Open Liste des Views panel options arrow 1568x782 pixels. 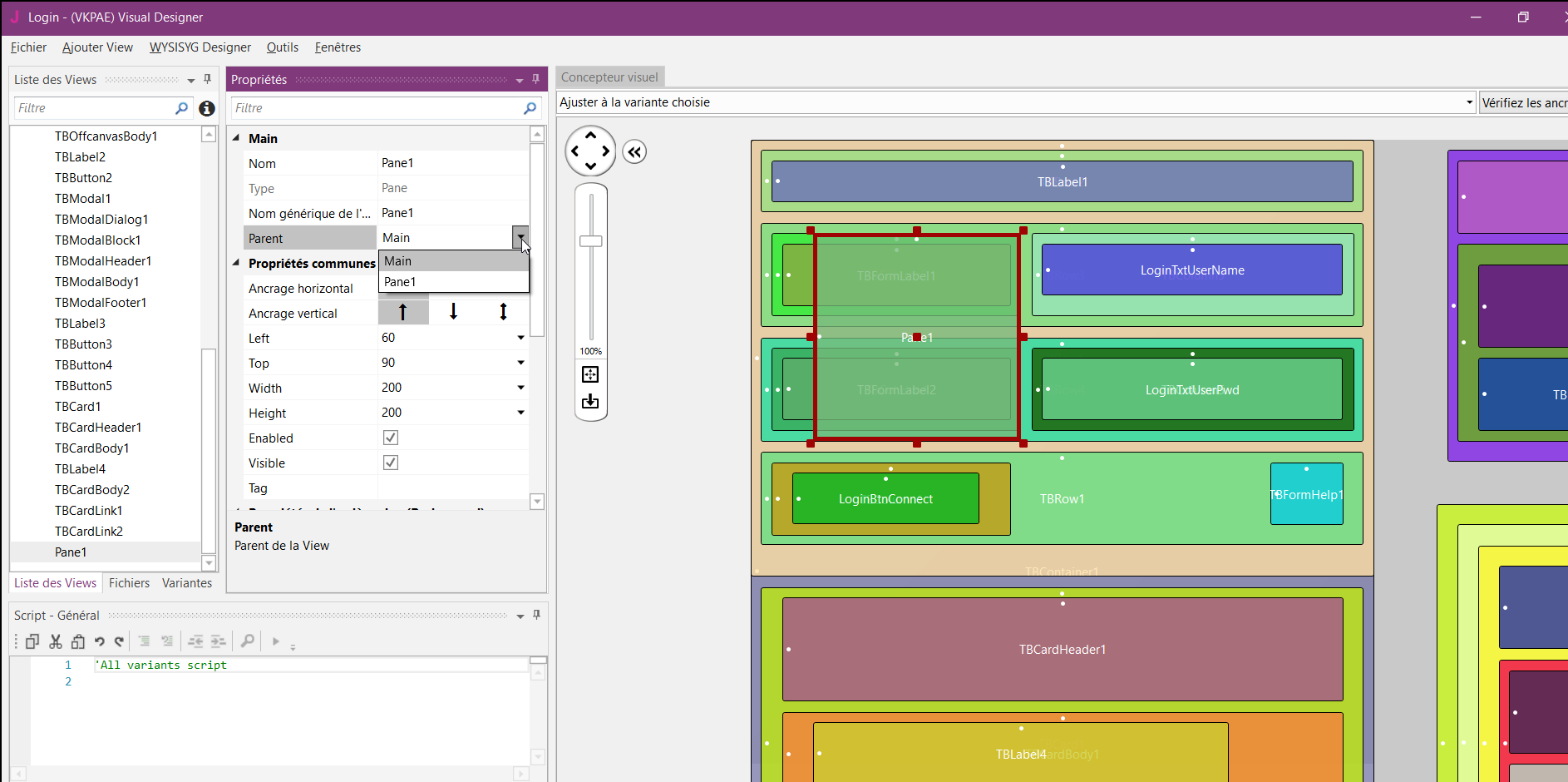click(191, 81)
